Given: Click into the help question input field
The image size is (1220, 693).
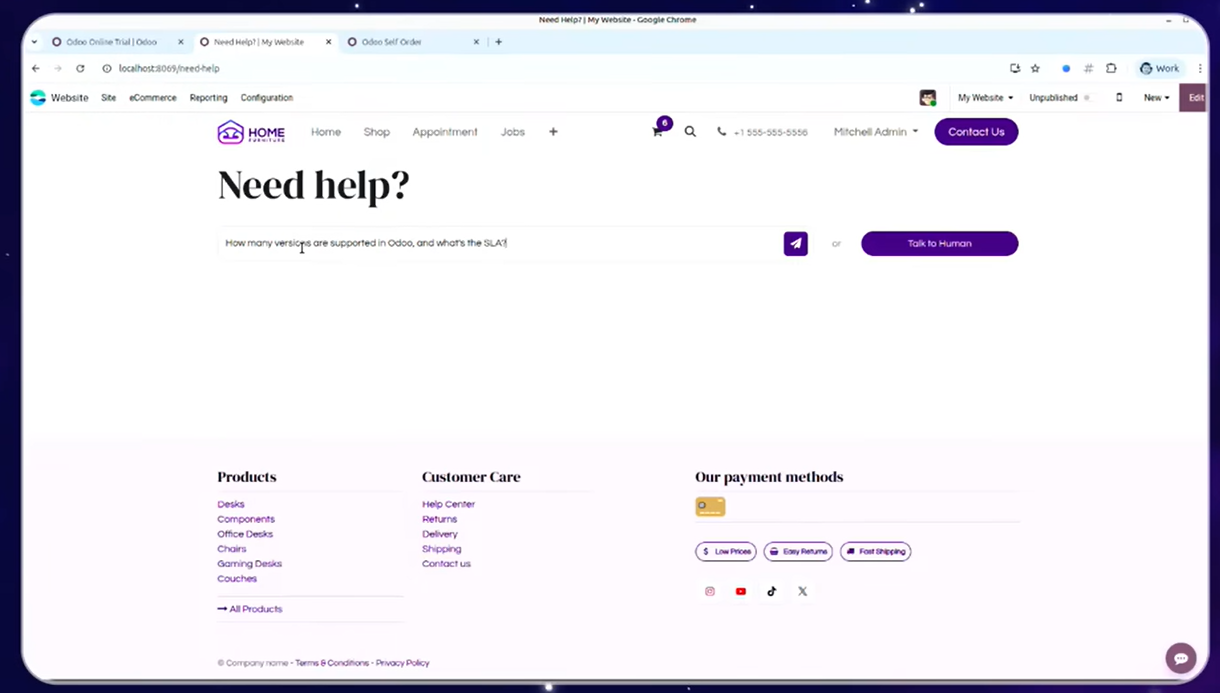Looking at the screenshot, I should [x=500, y=243].
